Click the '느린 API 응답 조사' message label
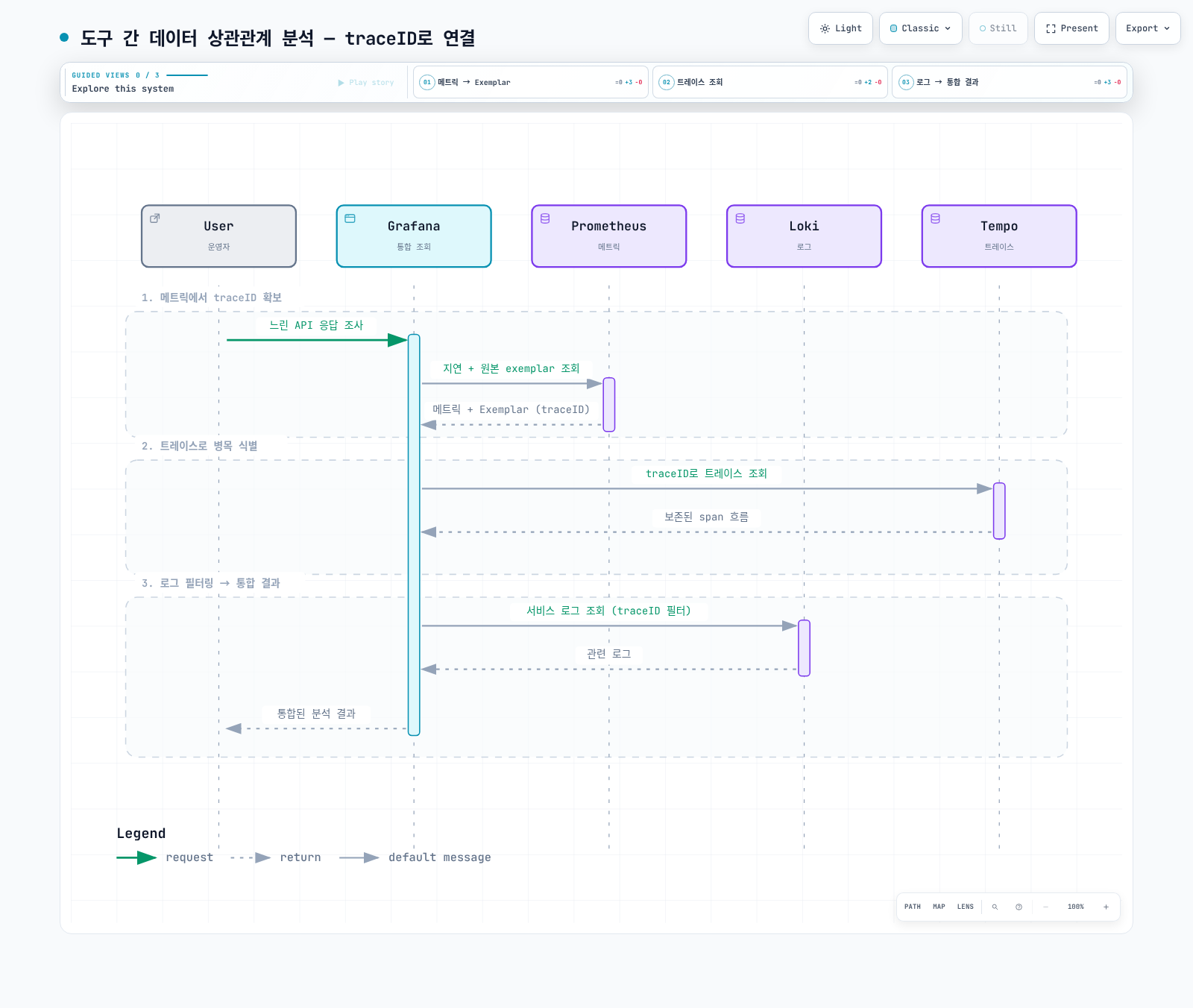Screen dimensions: 1193x1008 coord(316,325)
